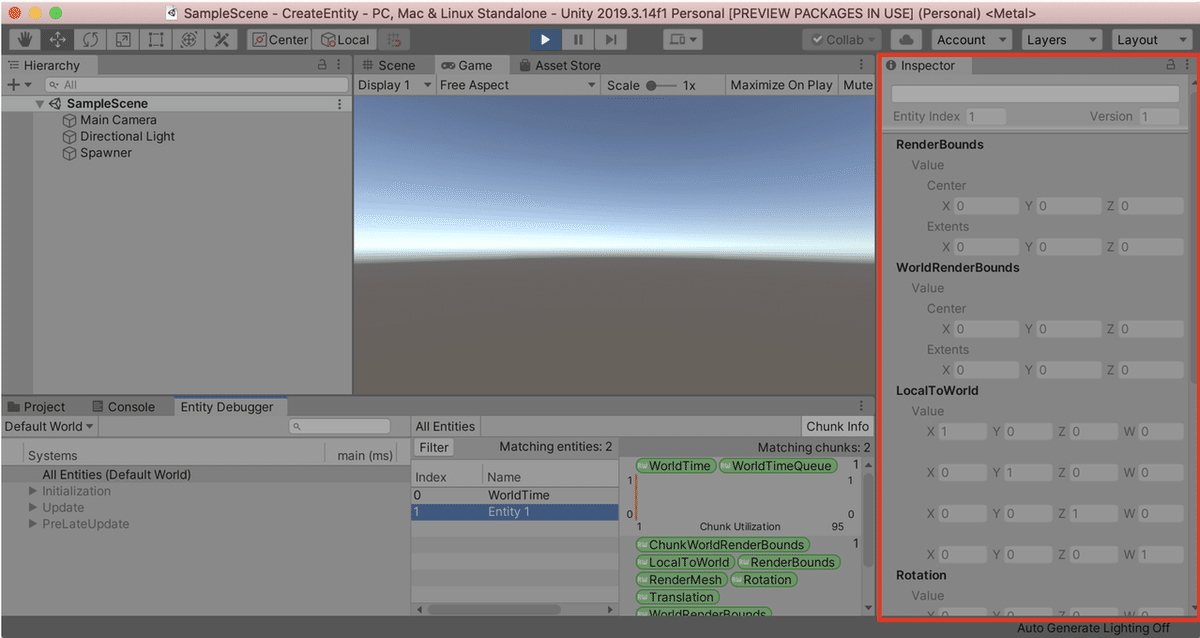Open the custom editor tools button

pyautogui.click(x=222, y=40)
